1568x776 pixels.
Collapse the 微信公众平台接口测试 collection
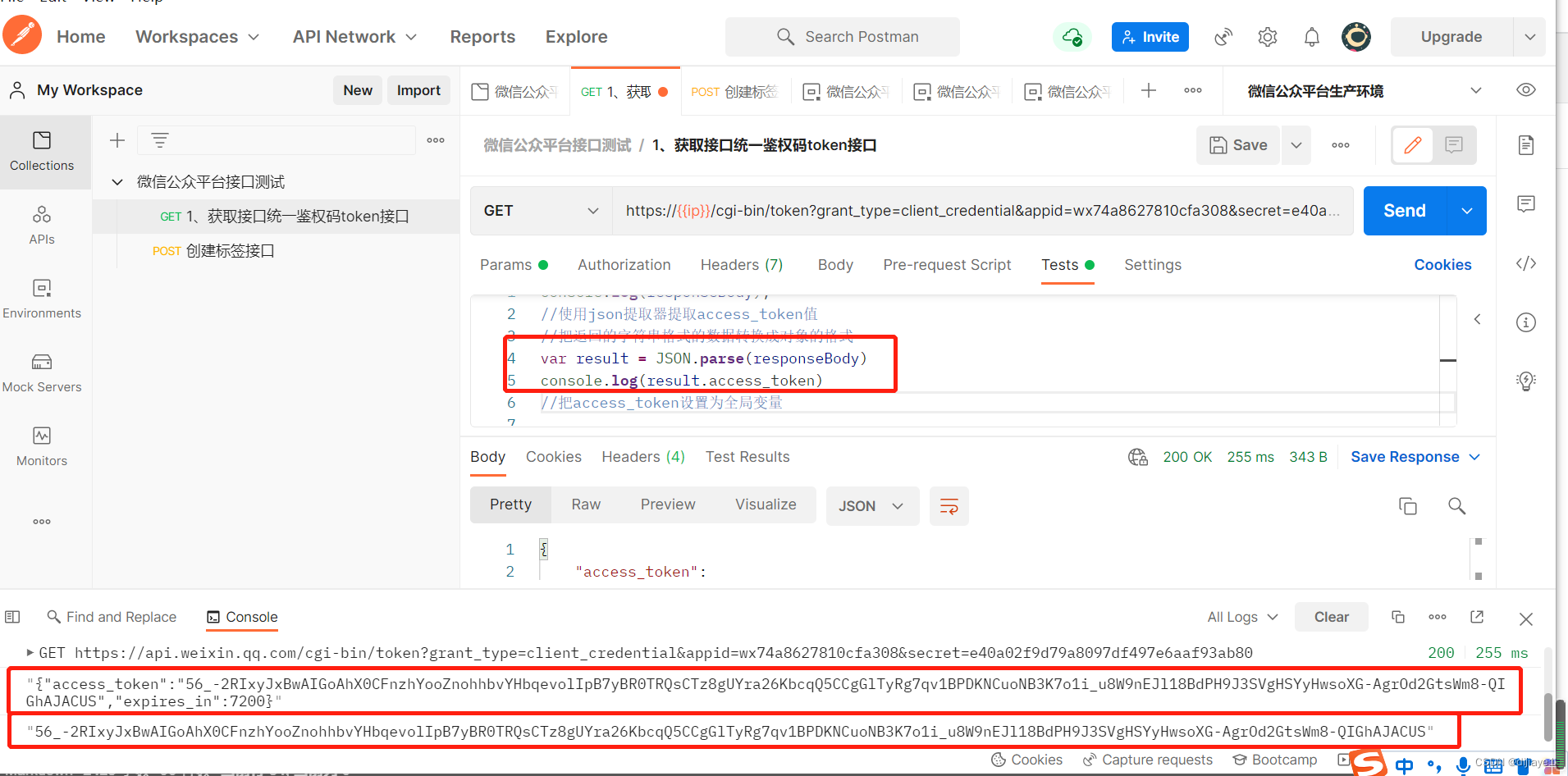[117, 181]
